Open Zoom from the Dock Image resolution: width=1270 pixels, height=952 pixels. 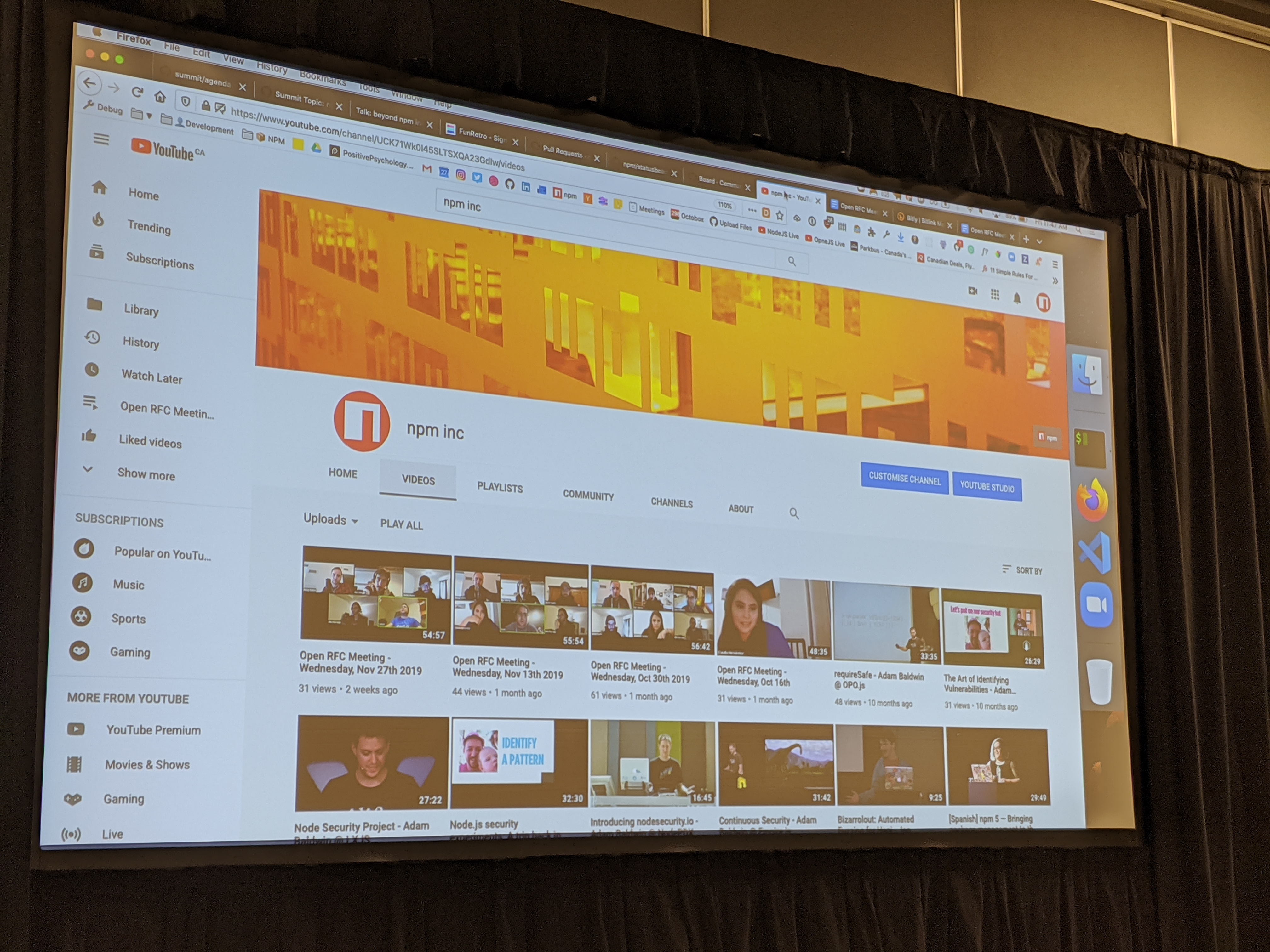1096,605
